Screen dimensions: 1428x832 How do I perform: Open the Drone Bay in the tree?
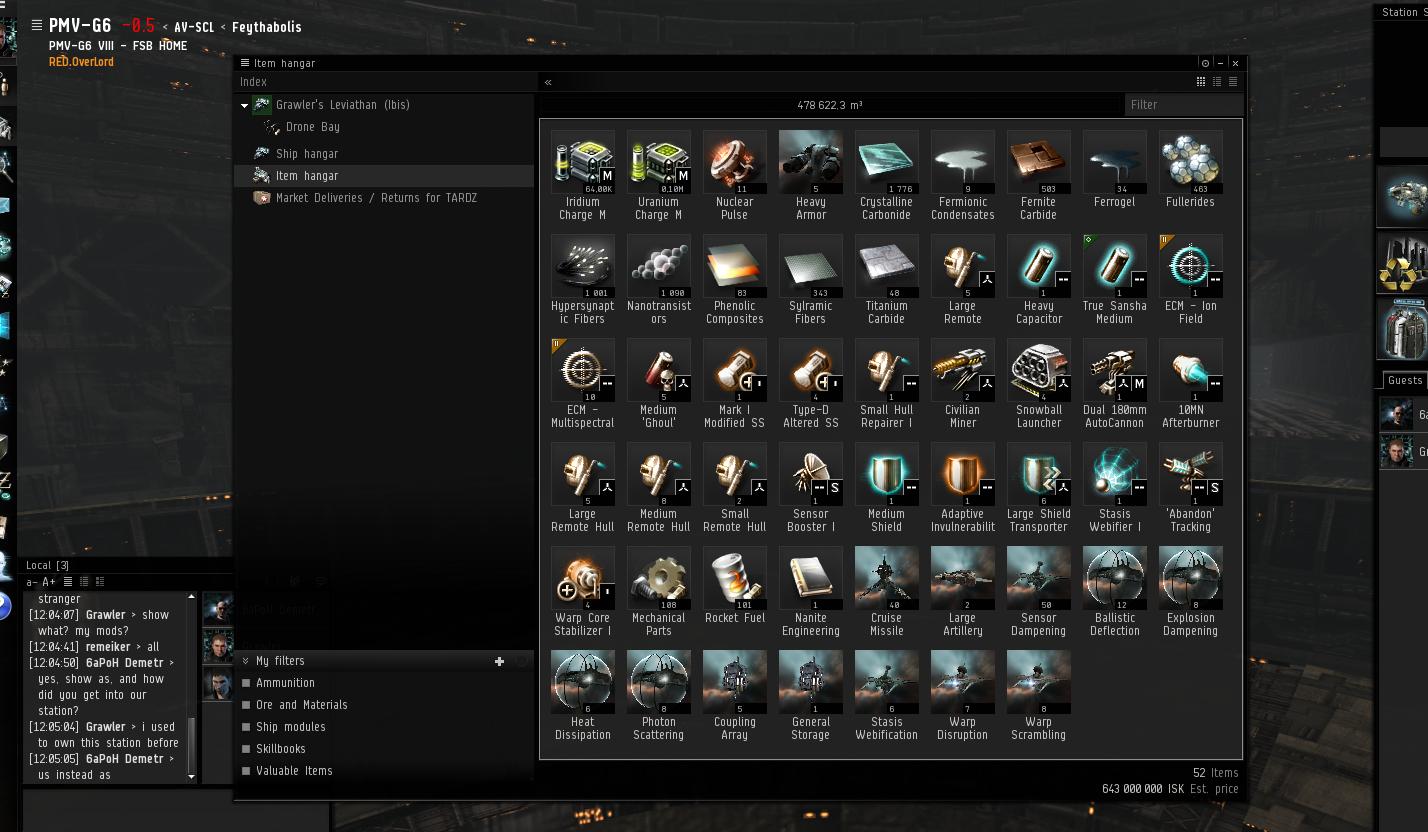(312, 127)
